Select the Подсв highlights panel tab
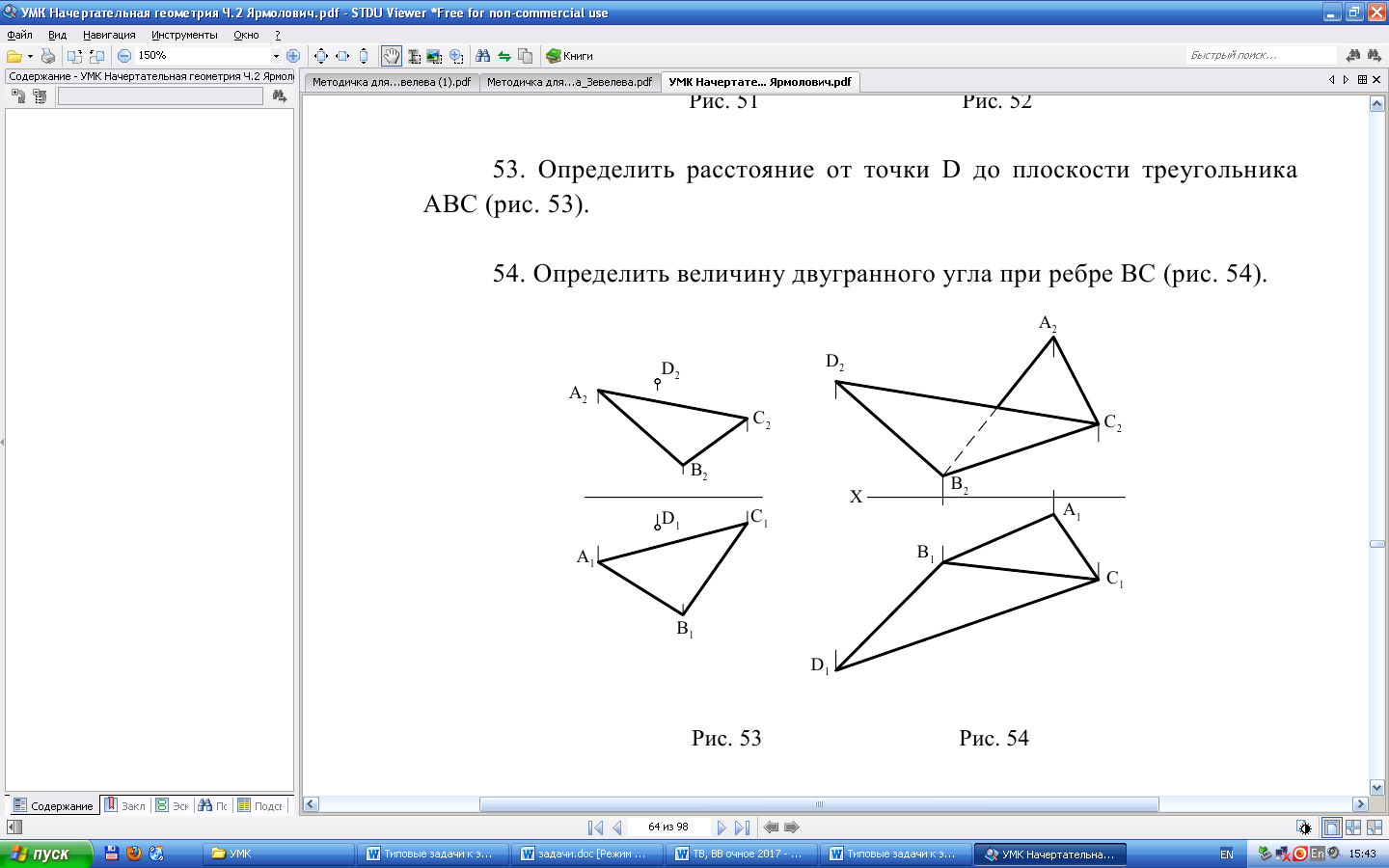The height and width of the screenshot is (868, 1389). tap(260, 805)
